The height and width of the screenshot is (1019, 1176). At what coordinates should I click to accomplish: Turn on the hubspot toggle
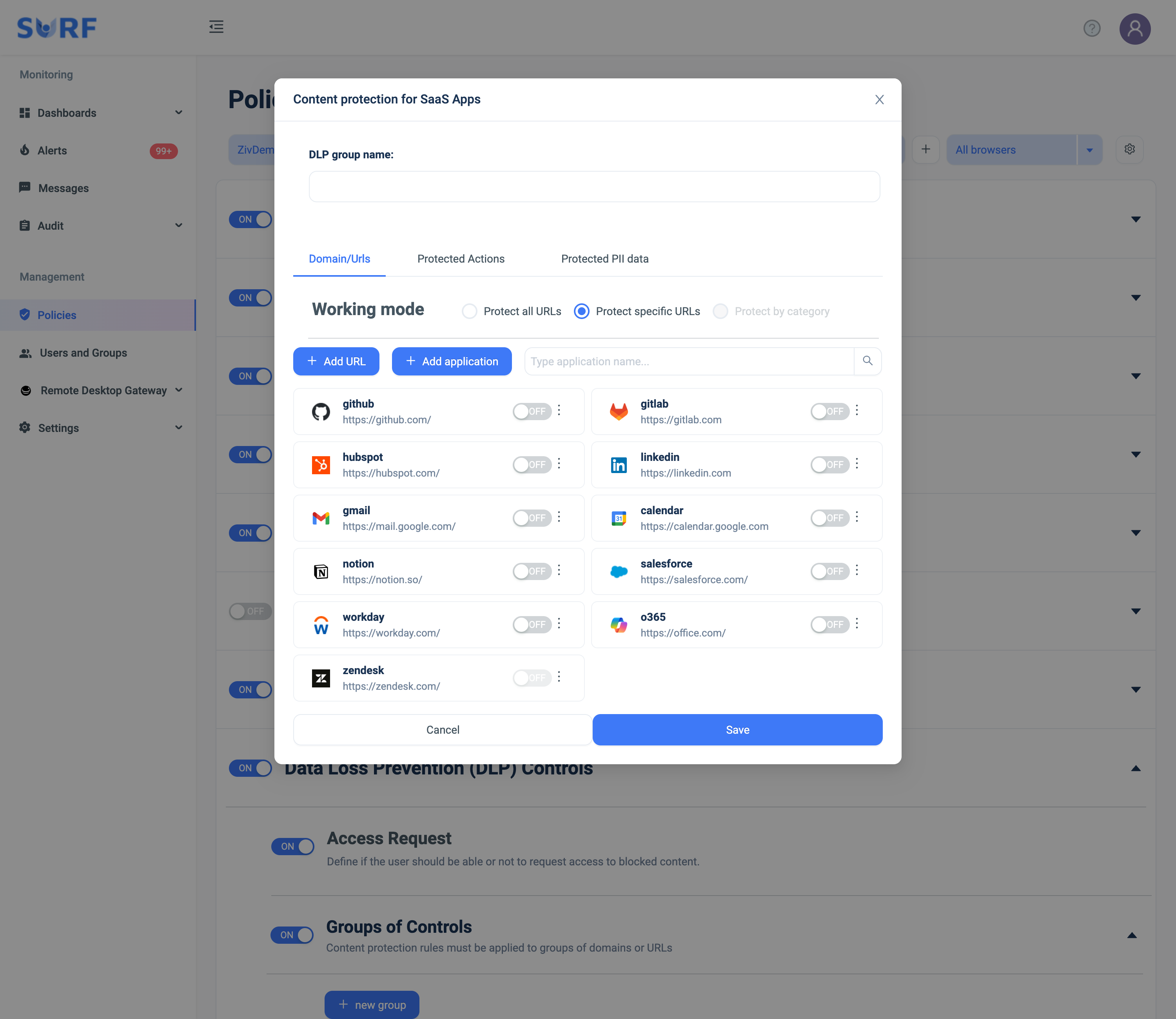point(532,464)
